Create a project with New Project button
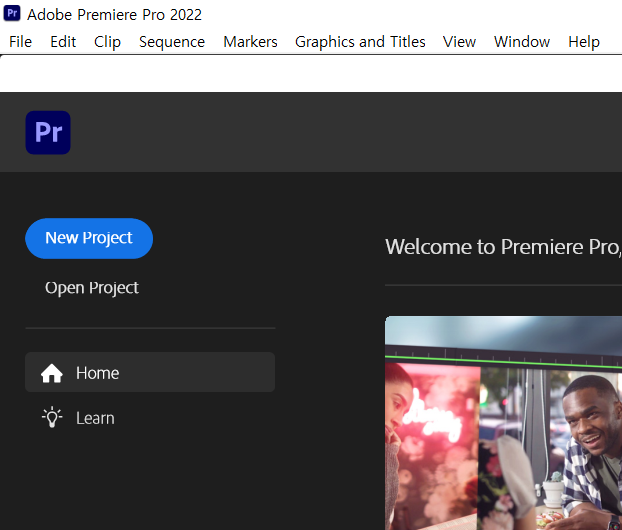This screenshot has width=622, height=530. 89,238
